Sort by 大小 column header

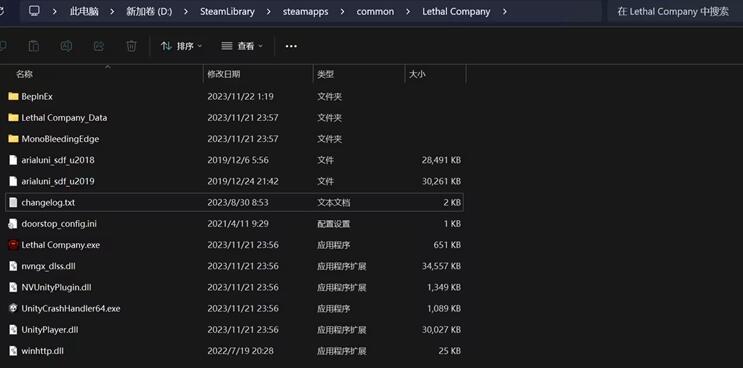click(x=417, y=74)
